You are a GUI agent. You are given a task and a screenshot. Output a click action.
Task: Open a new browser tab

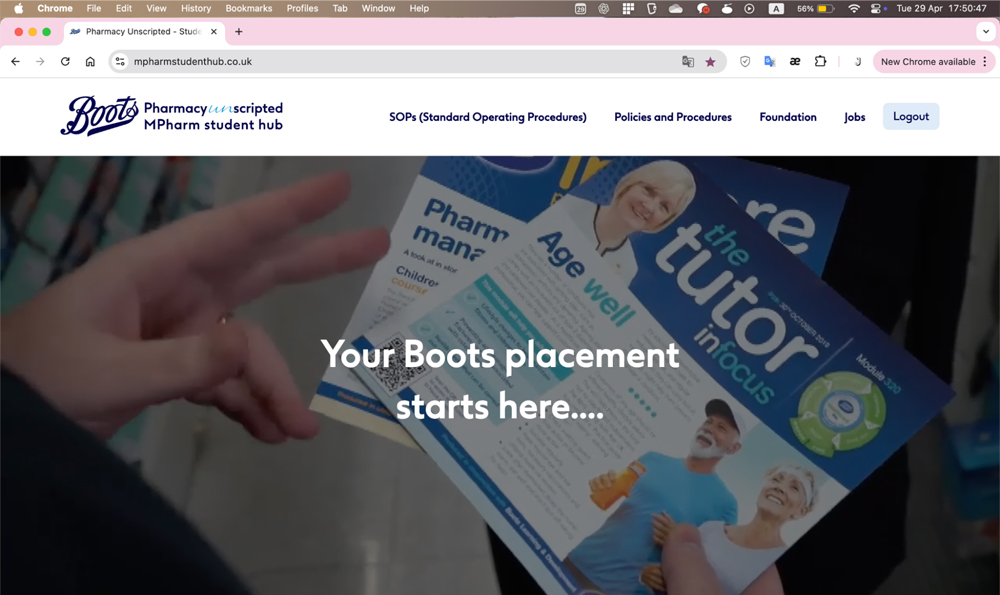click(239, 32)
